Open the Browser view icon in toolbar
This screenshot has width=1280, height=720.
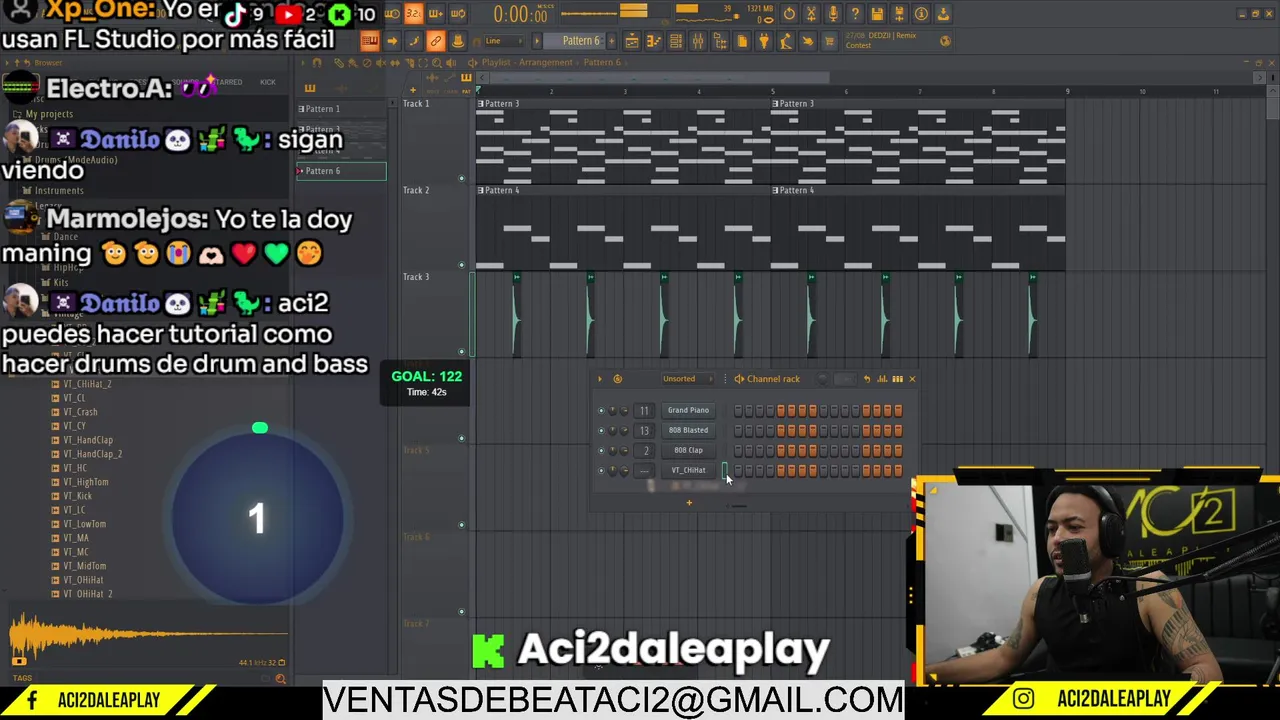tap(720, 41)
